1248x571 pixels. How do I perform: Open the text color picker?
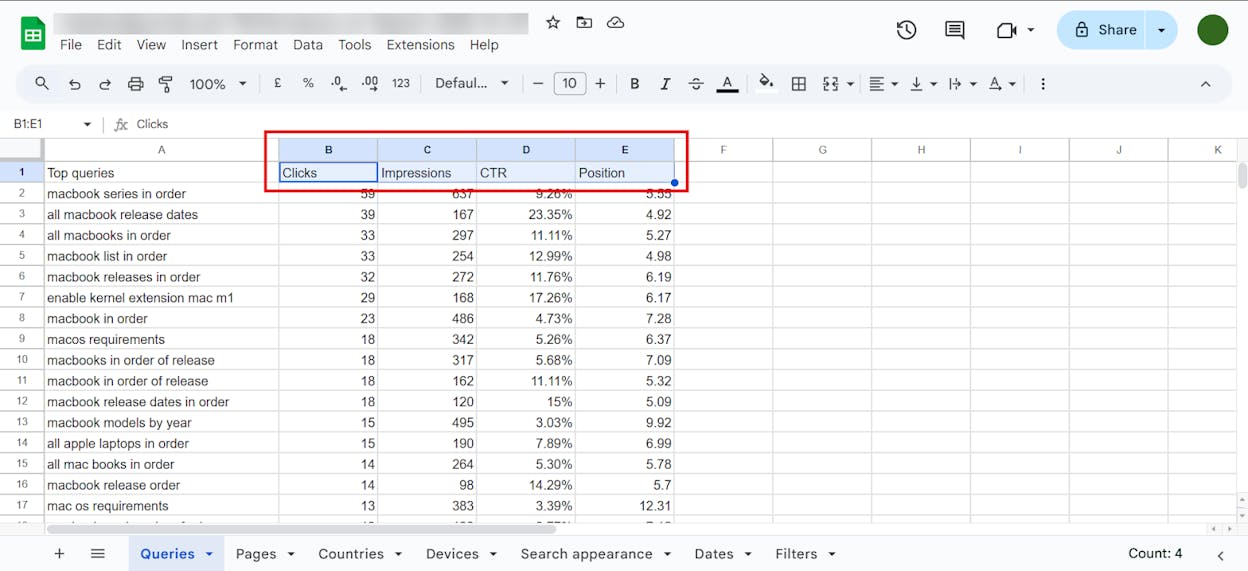(x=727, y=84)
